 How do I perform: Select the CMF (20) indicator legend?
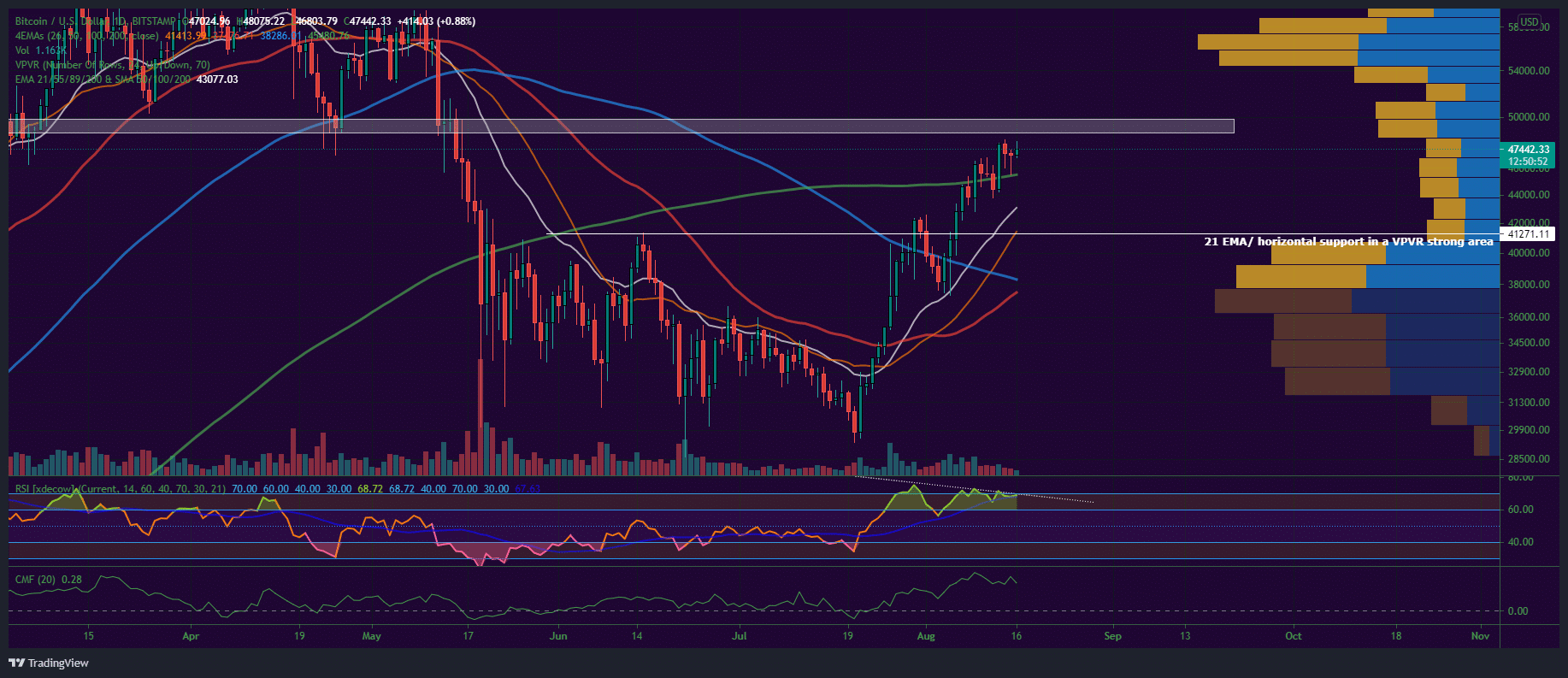point(35,580)
